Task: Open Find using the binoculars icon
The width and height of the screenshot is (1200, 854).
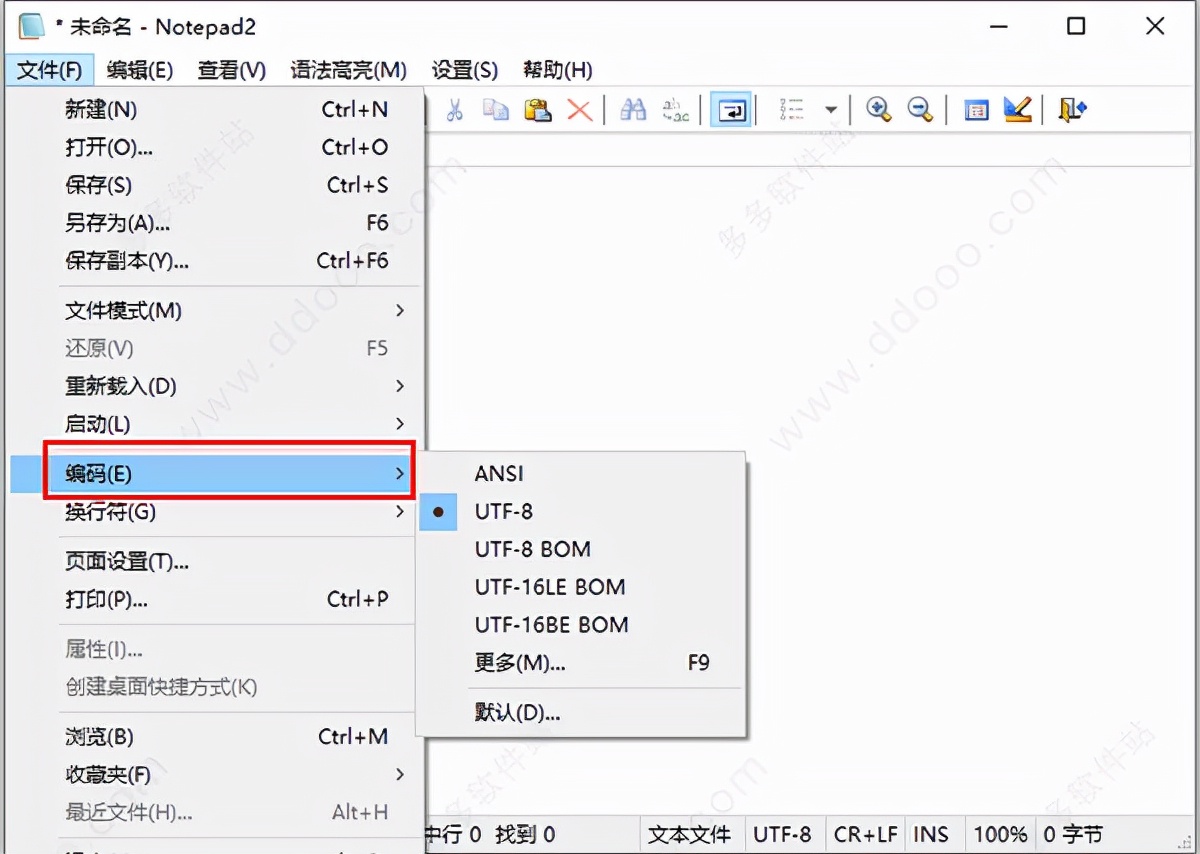Action: coord(632,110)
